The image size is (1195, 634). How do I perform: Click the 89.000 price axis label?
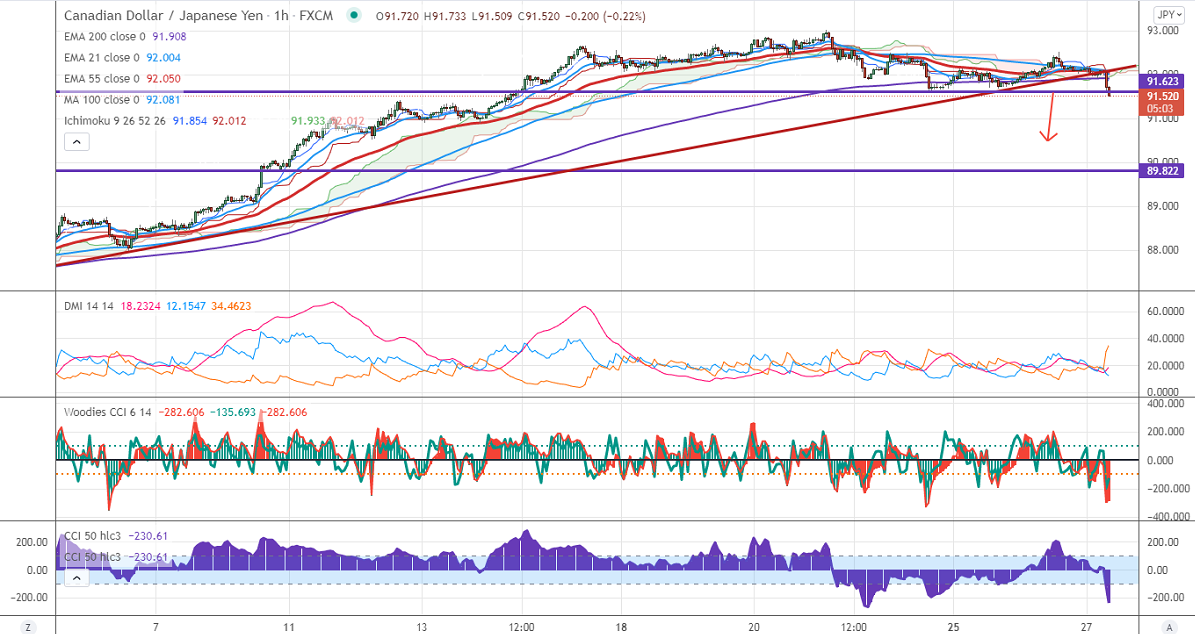tap(1162, 206)
